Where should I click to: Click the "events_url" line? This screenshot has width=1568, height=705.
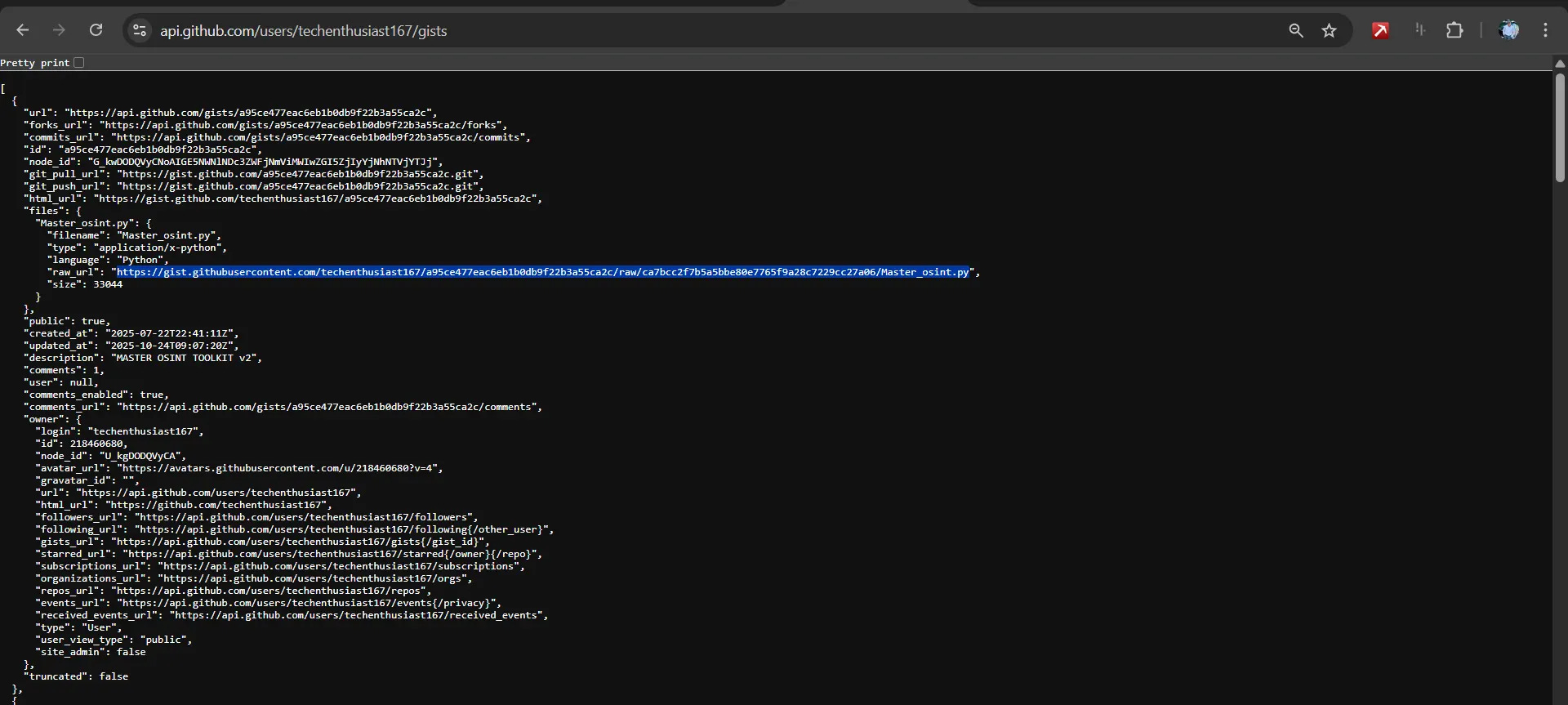269,603
